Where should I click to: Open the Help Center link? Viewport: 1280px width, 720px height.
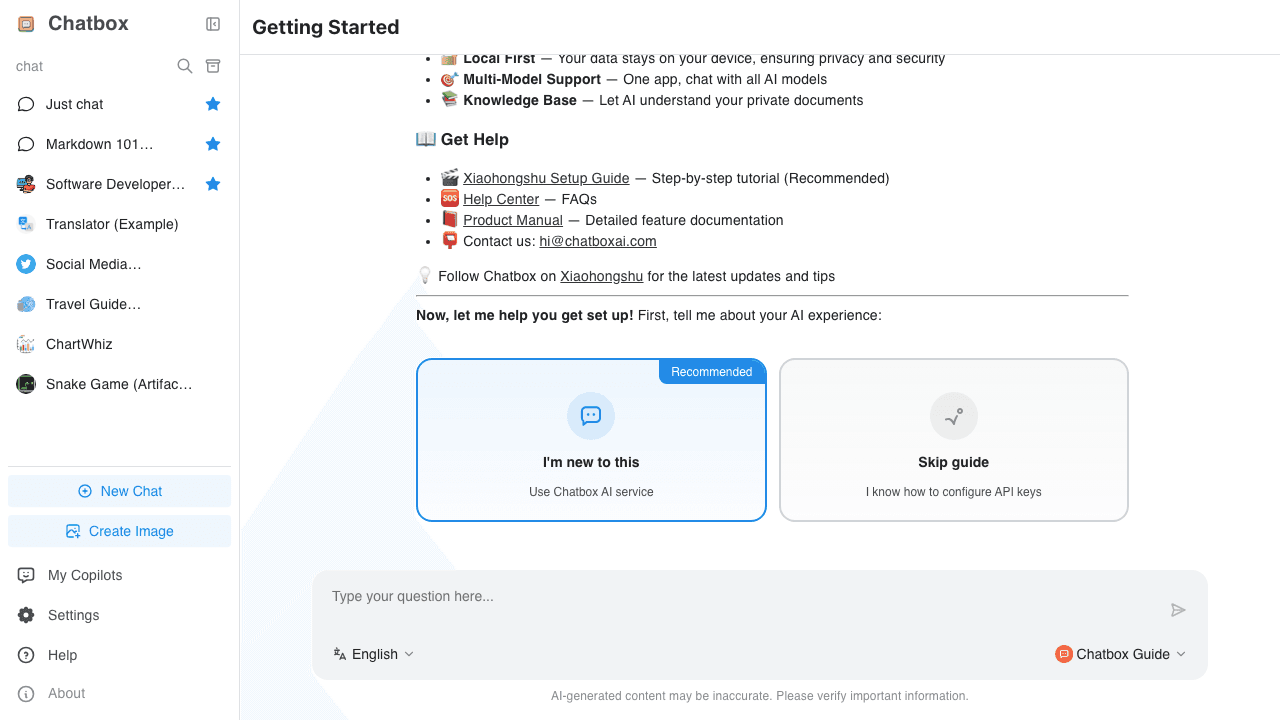[x=501, y=199]
